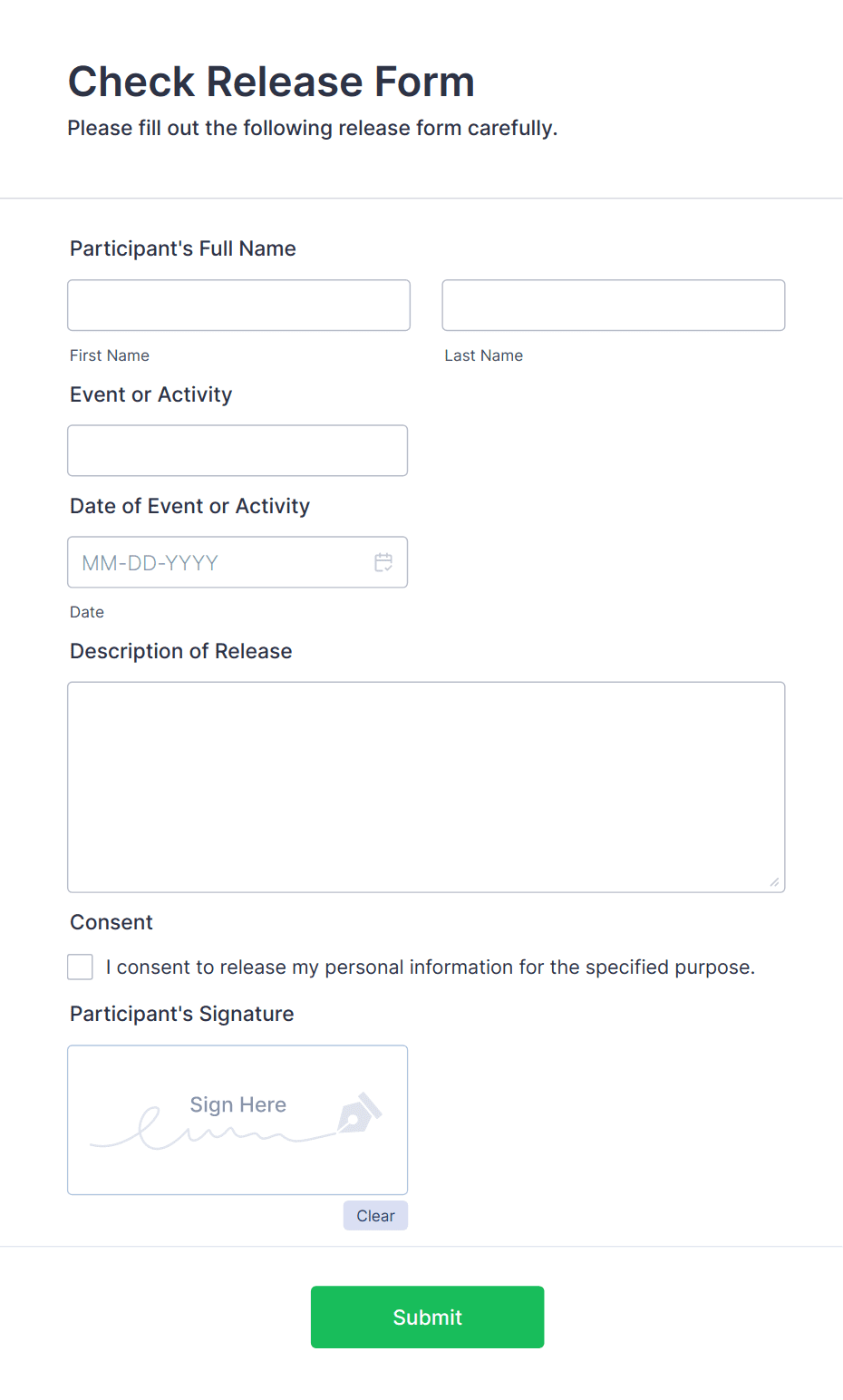The width and height of the screenshot is (843, 1400).
Task: Click the Date helper label under the date field
Action: pos(86,612)
